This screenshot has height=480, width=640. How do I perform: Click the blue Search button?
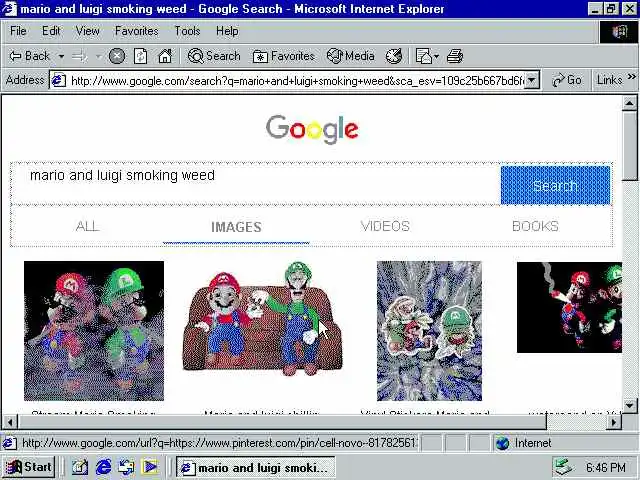[556, 185]
